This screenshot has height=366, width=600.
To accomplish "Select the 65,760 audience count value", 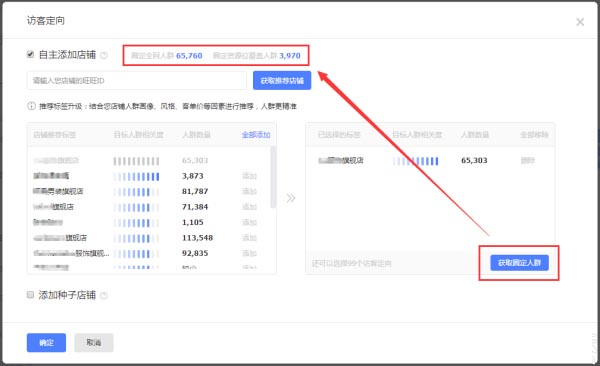I will coord(189,56).
